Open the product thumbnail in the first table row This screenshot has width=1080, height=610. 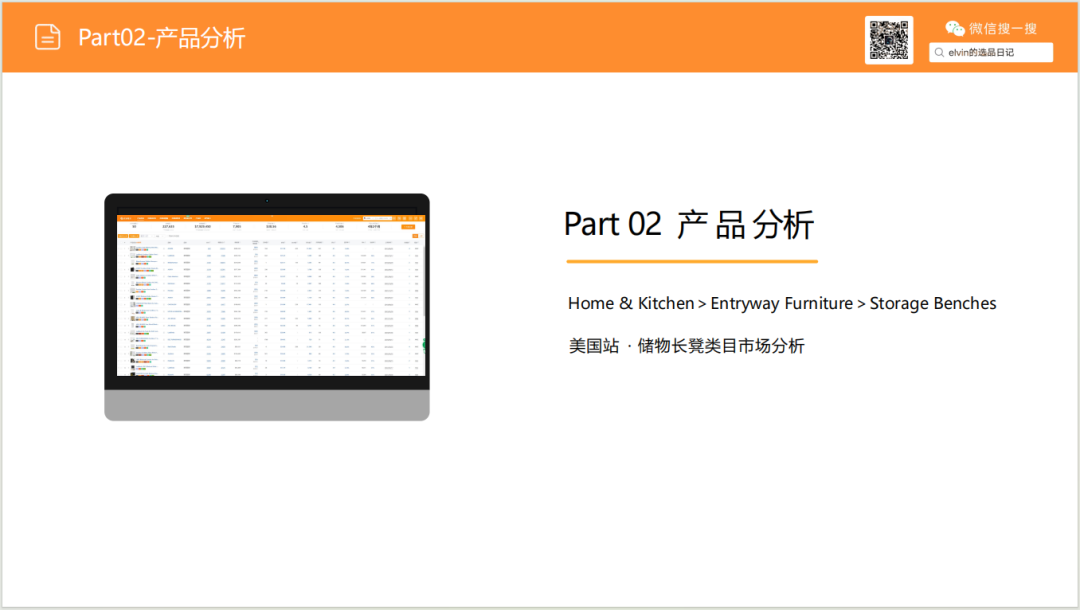pyautogui.click(x=132, y=247)
